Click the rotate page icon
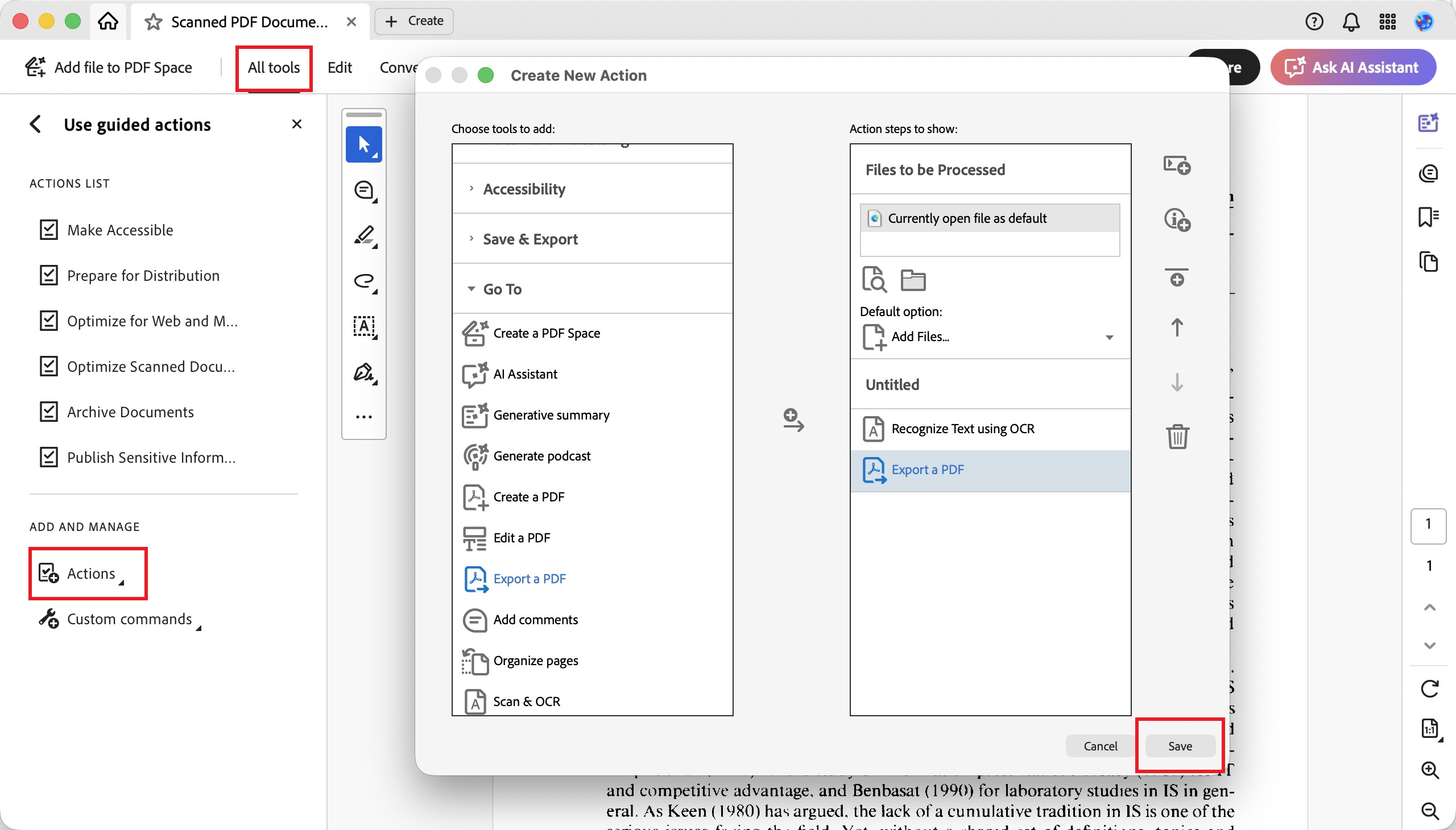This screenshot has height=830, width=1456. 1429,688
